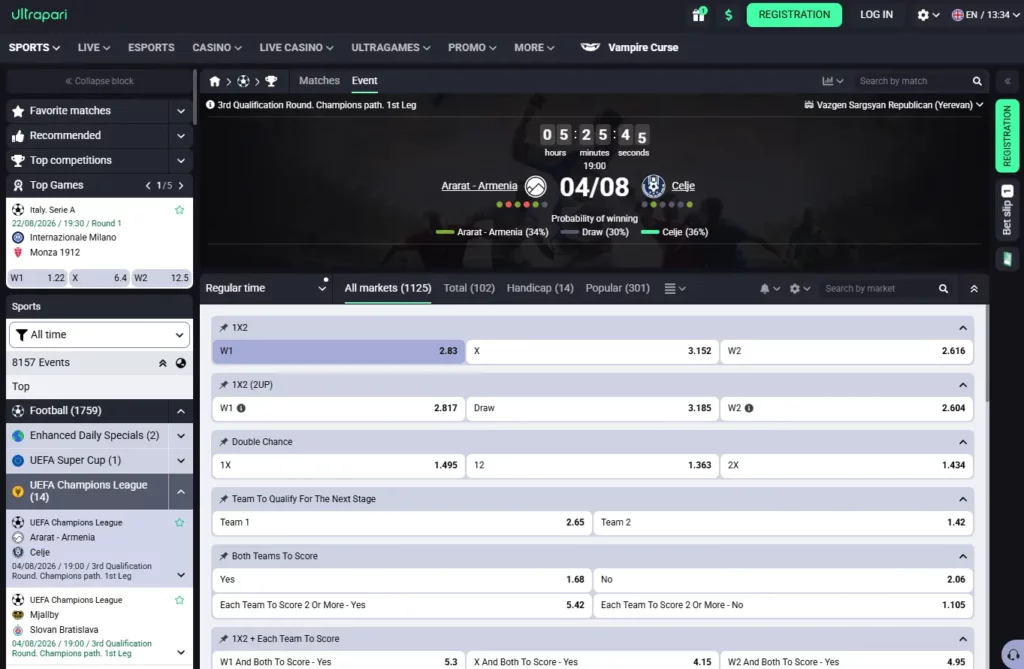The height and width of the screenshot is (669, 1024).
Task: Collapse UEFA Champions League (14)
Action: click(x=181, y=491)
